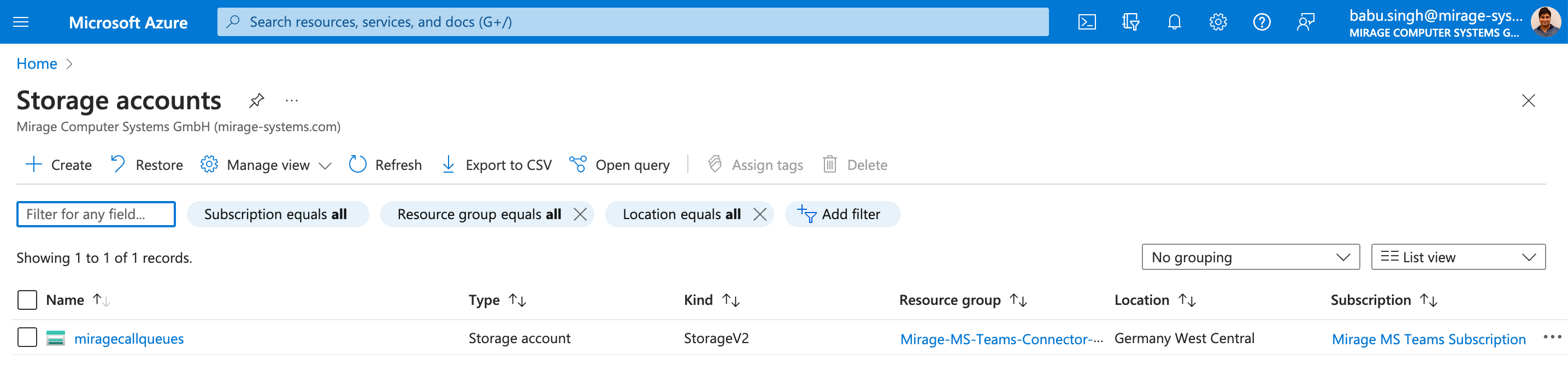Sort by Subscription column
This screenshot has width=1568, height=371.
(1383, 300)
